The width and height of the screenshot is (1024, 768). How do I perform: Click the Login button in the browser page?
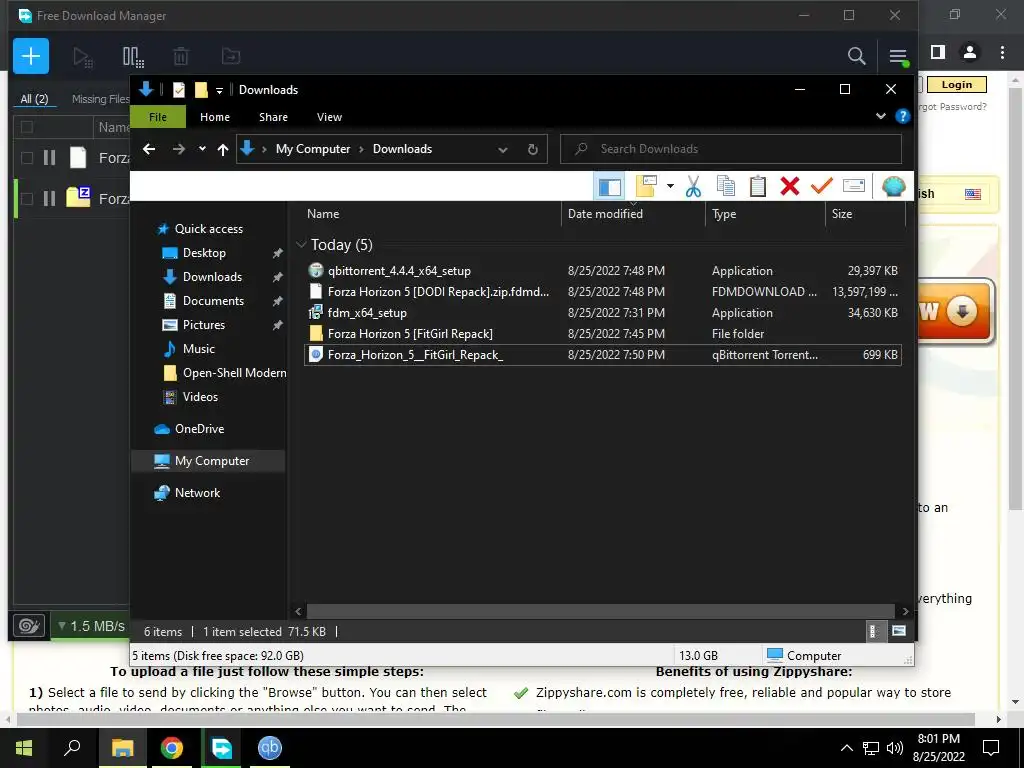click(956, 84)
